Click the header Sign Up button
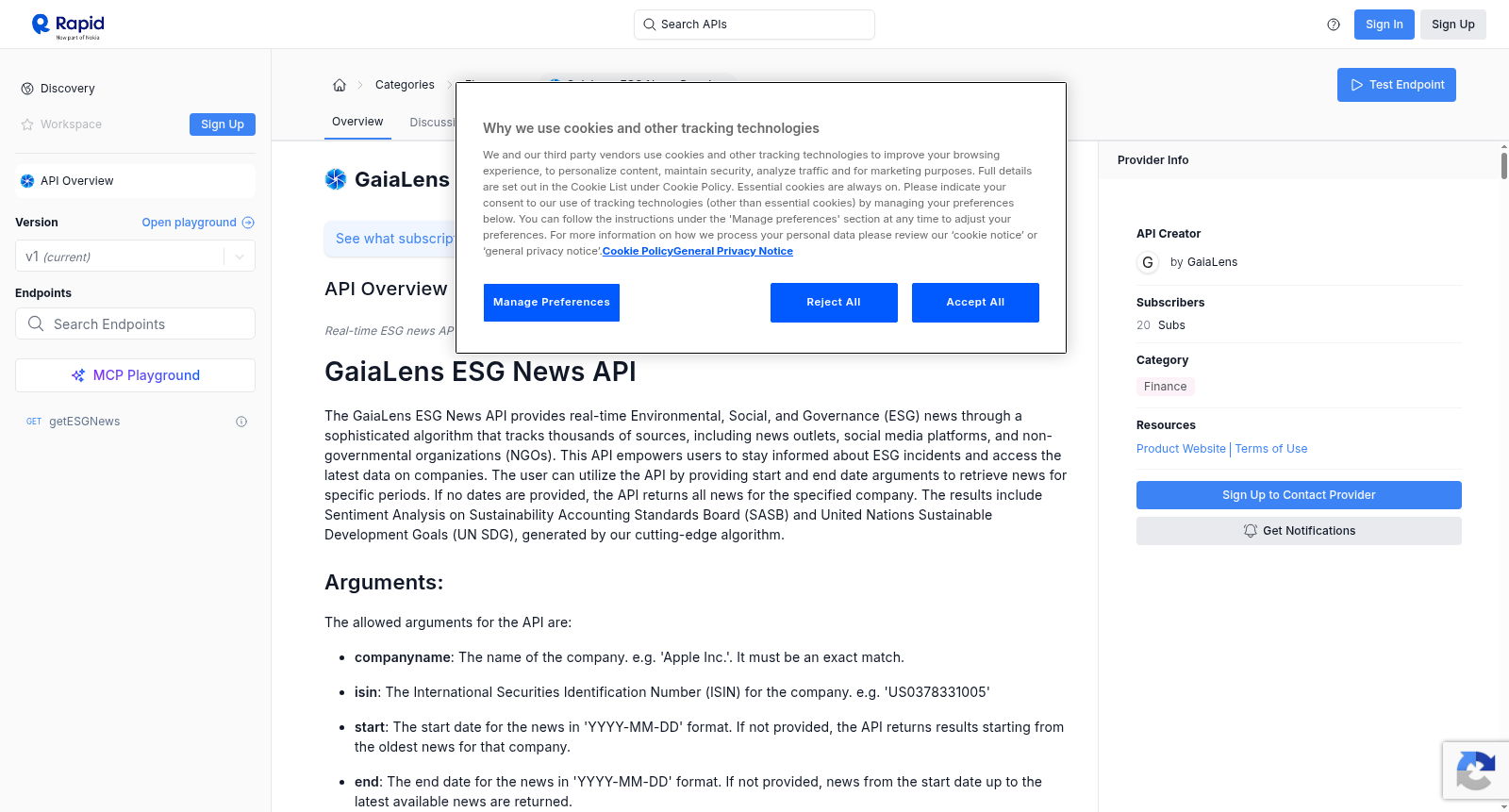1509x812 pixels. (x=1452, y=25)
